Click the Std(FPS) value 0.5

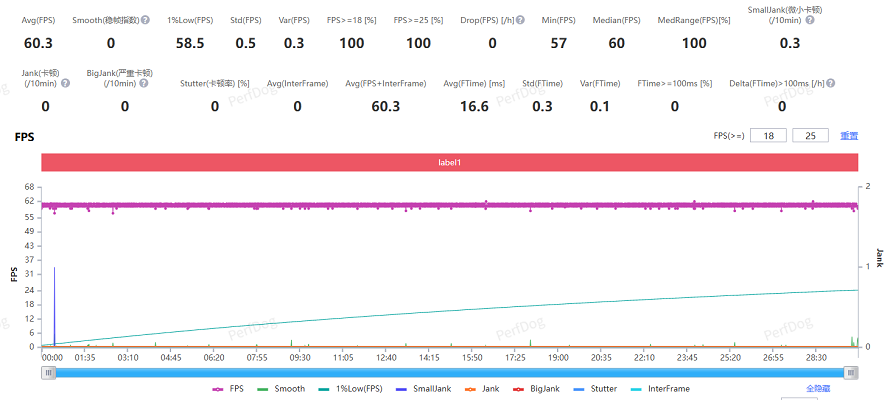(246, 44)
